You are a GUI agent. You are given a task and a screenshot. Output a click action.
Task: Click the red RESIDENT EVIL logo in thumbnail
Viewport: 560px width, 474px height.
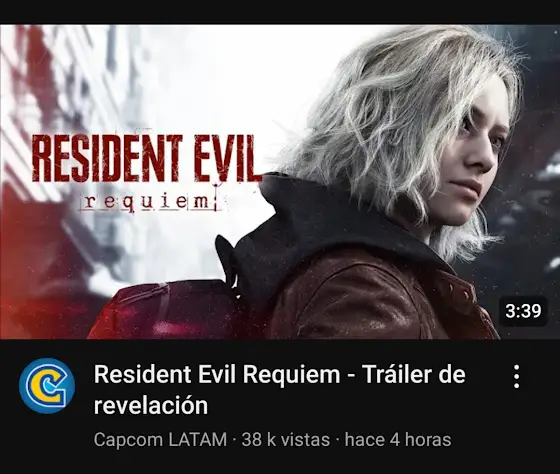click(x=145, y=159)
